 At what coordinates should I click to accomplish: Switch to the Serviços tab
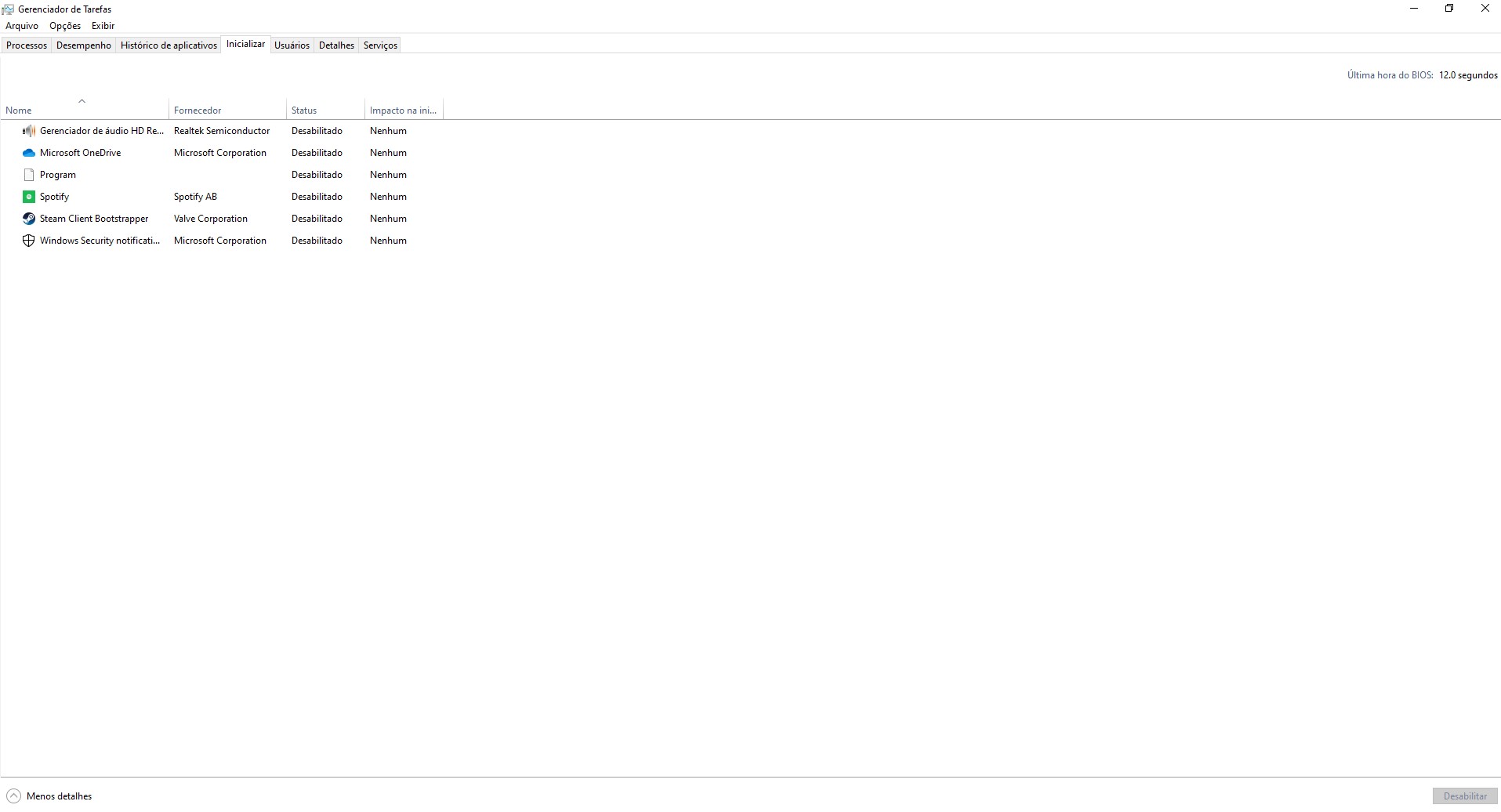click(x=380, y=45)
